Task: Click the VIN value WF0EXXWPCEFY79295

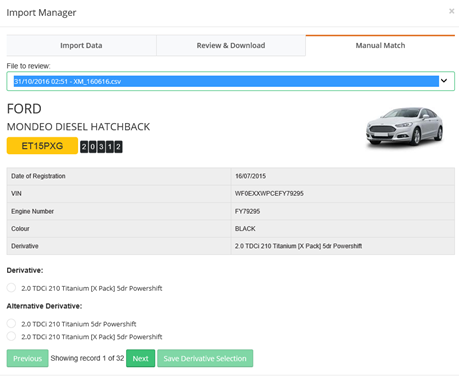Action: tap(269, 193)
